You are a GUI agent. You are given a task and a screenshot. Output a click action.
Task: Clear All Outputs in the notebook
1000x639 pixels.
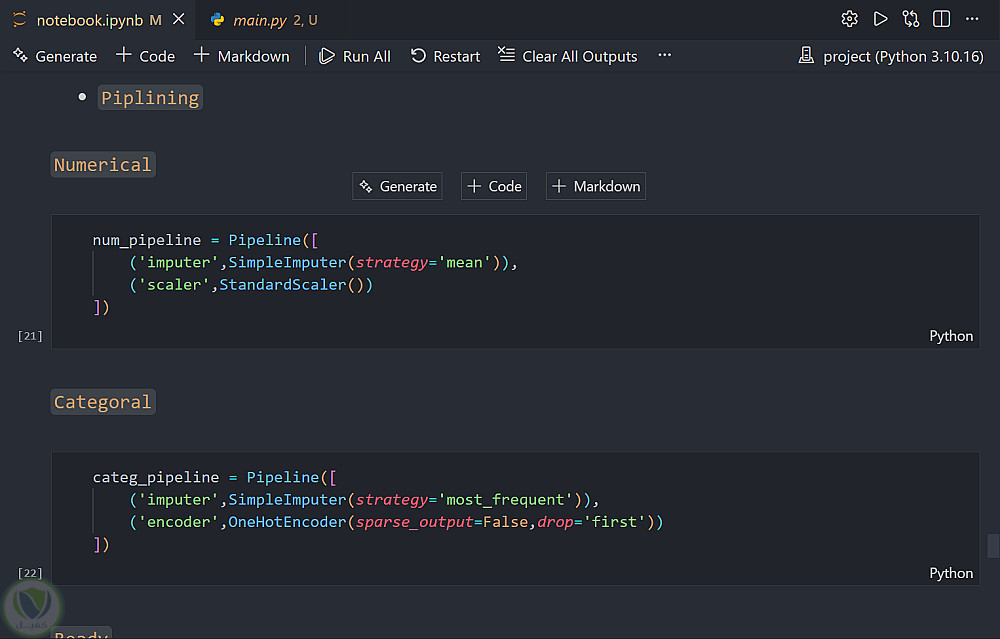pos(567,56)
